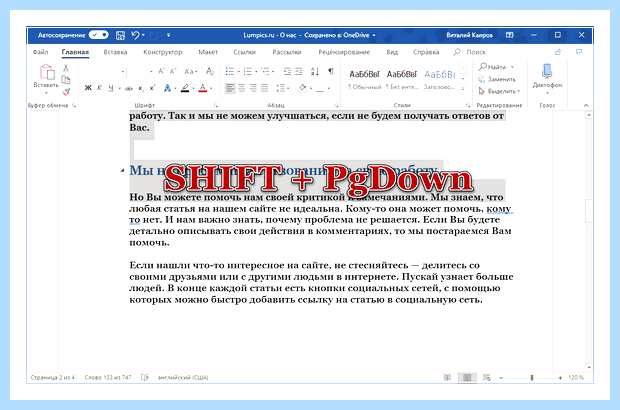Click the Share icon in ribbon
This screenshot has width=620, height=410.
click(558, 52)
